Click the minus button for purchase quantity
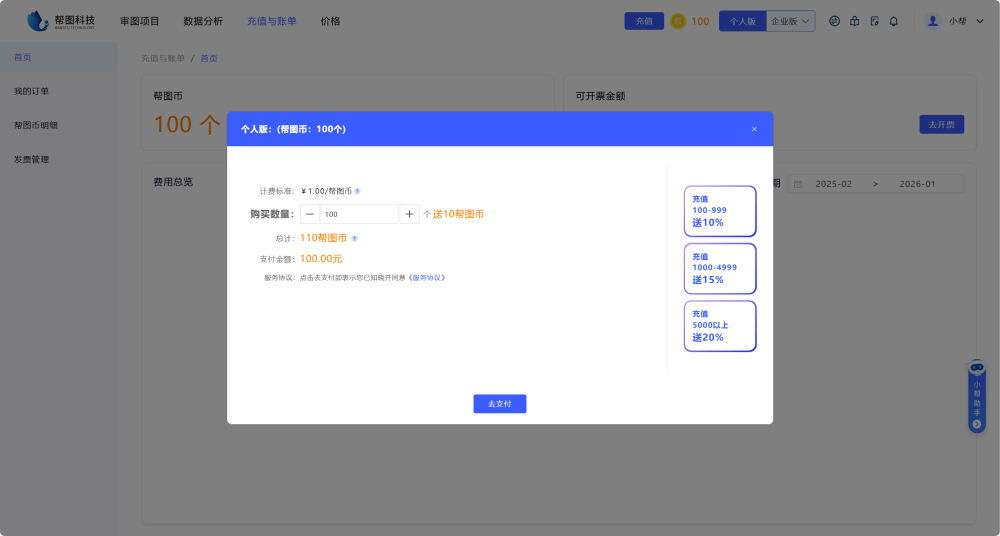This screenshot has height=536, width=1000. (x=310, y=214)
